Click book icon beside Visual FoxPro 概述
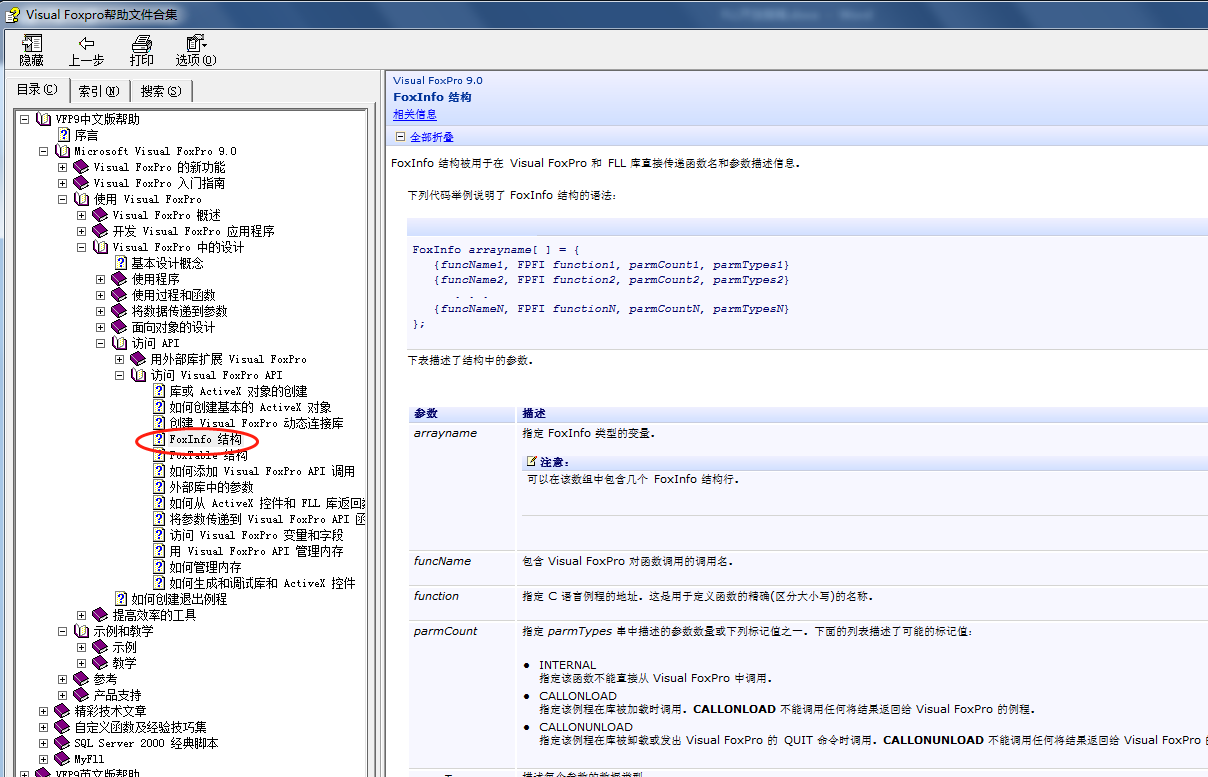Screen dimensions: 1208x777 (100, 215)
